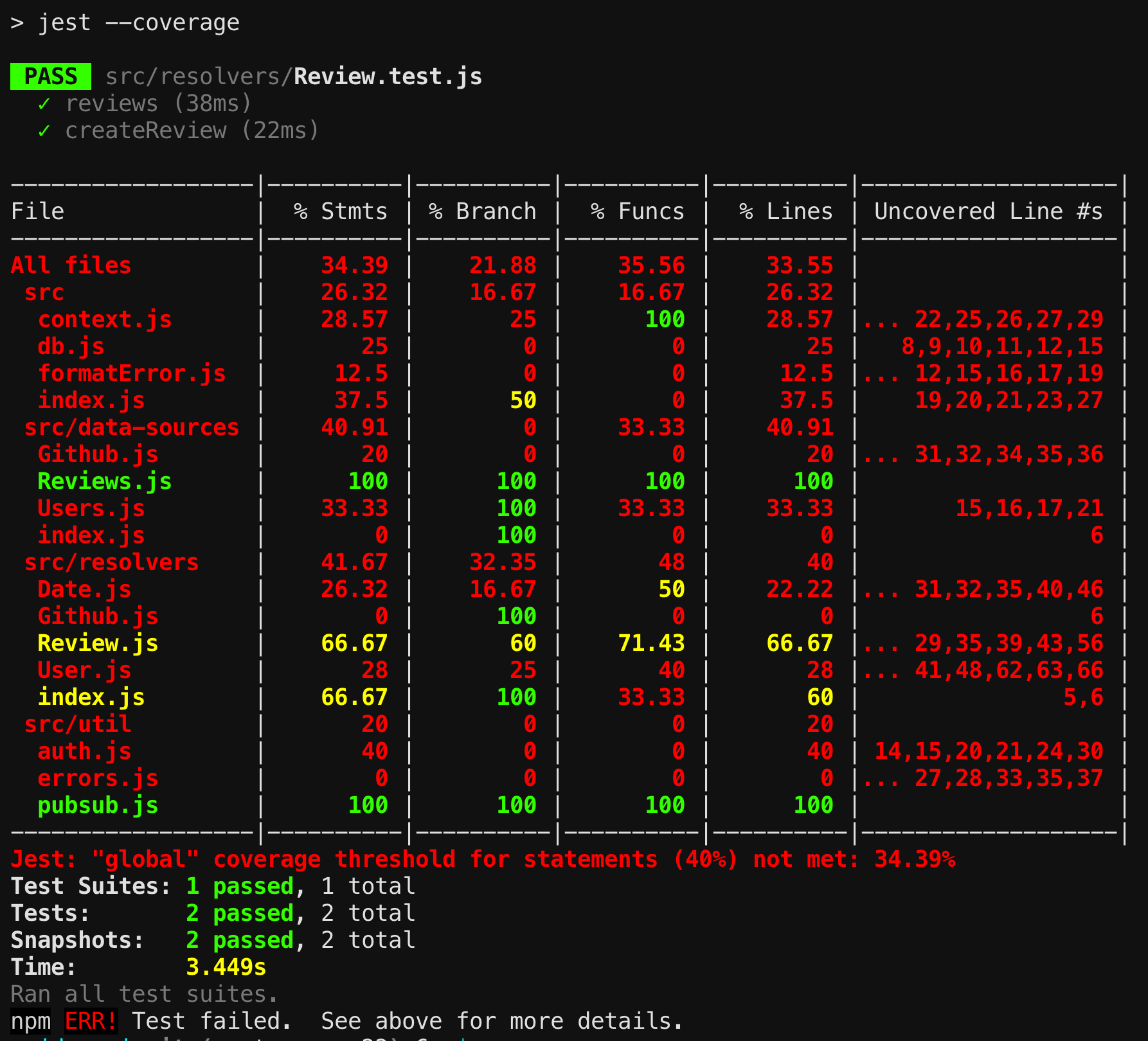Click the 'src/data-sources' directory row
Viewport: 1148px width, 1041px height.
click(132, 427)
